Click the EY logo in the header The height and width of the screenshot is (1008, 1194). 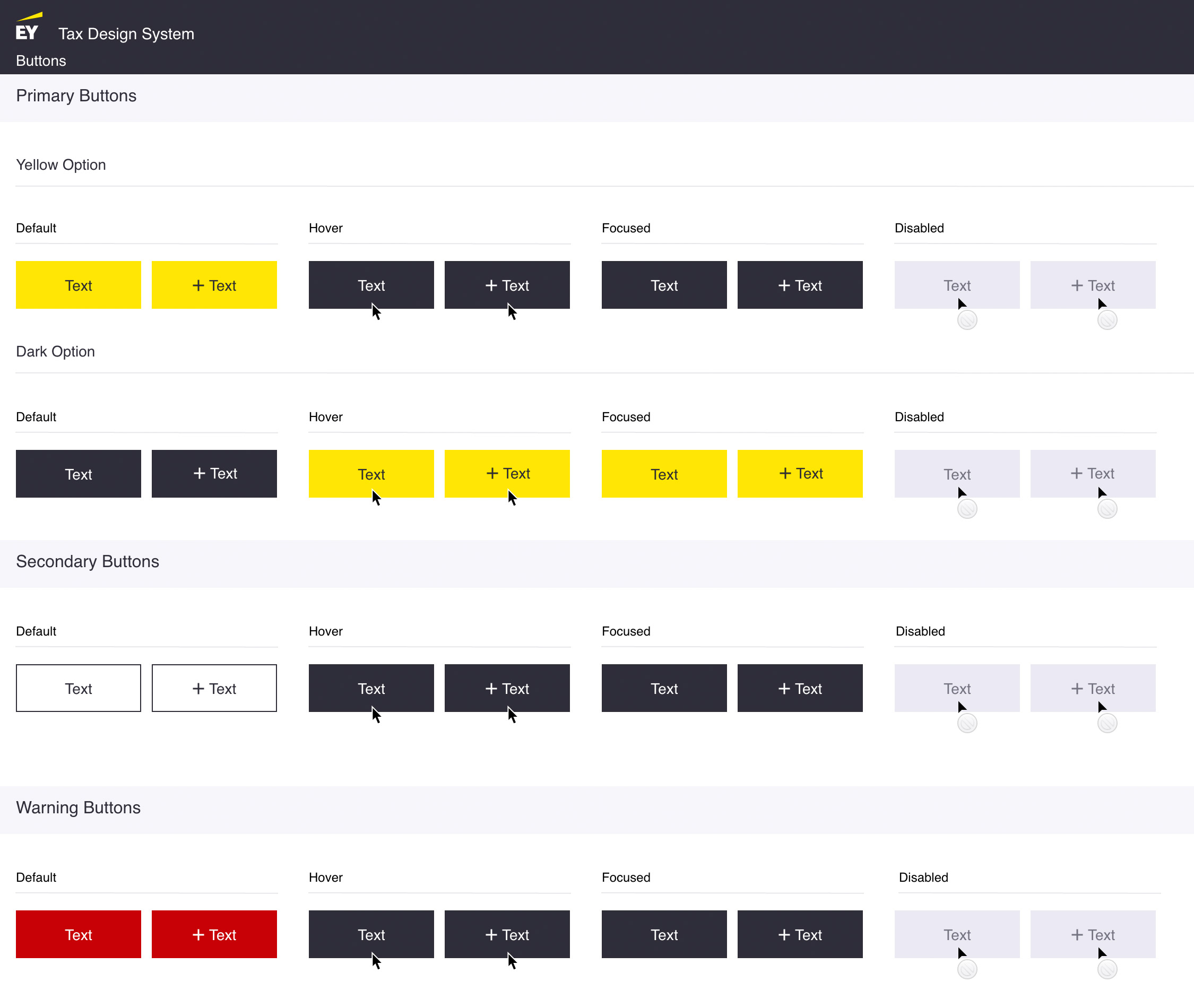28,27
